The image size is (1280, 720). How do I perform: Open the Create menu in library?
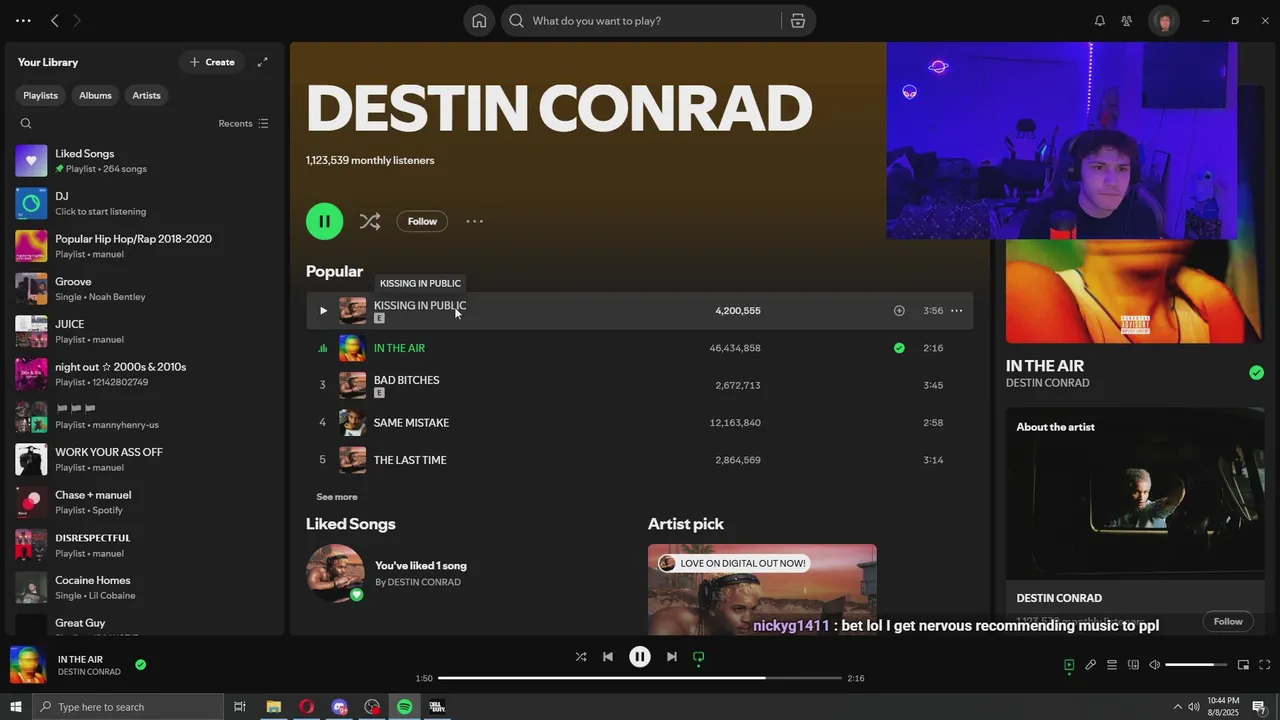[212, 62]
